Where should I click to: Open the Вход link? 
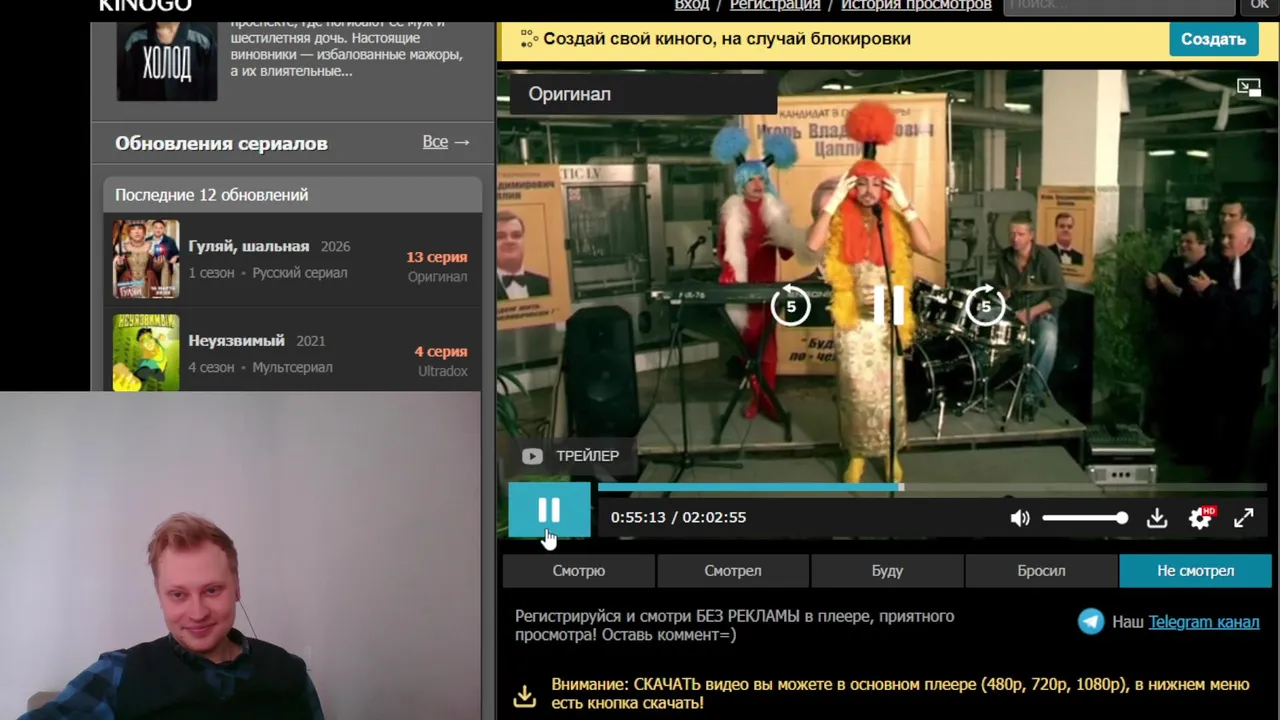point(692,5)
